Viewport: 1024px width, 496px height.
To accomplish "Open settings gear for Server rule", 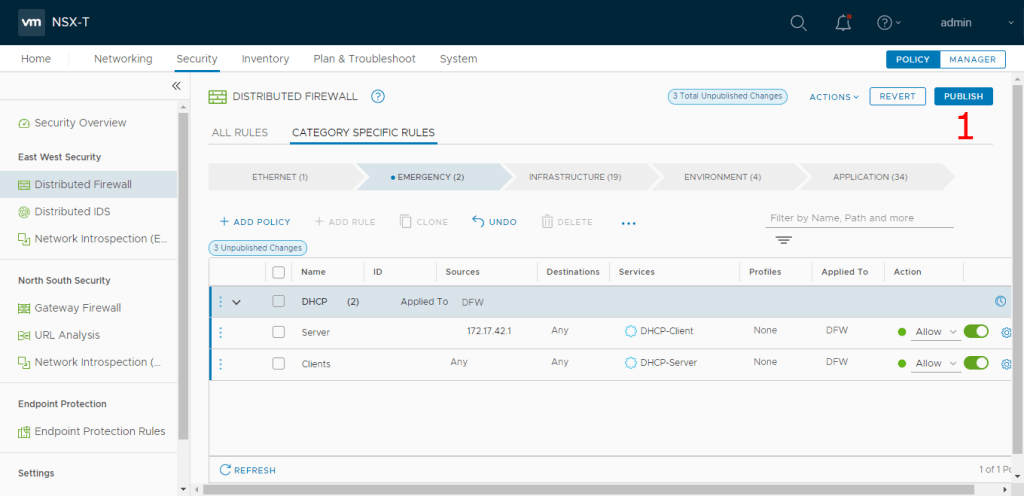I will tap(1006, 332).
